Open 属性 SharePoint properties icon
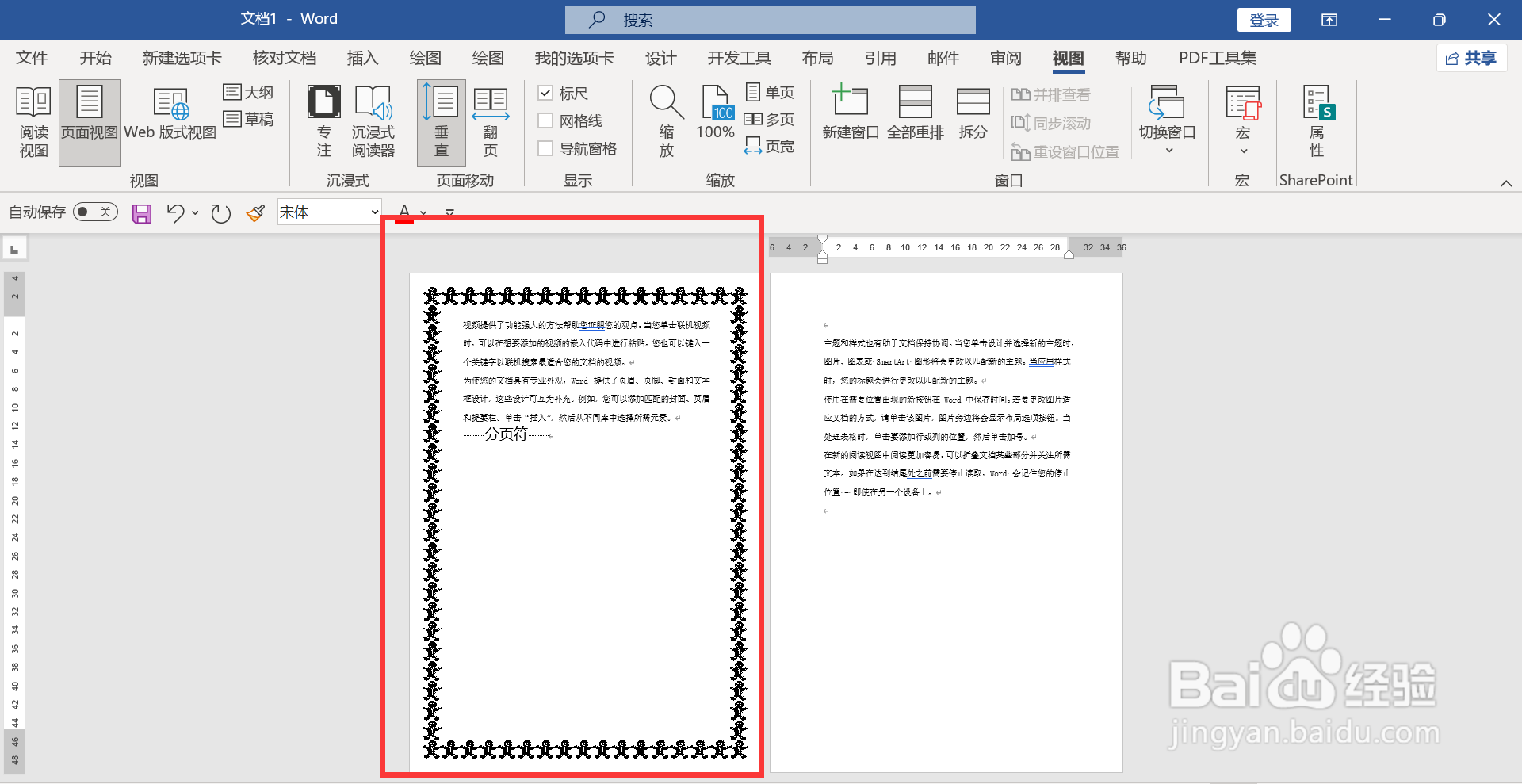This screenshot has width=1522, height=784. coord(1317,121)
